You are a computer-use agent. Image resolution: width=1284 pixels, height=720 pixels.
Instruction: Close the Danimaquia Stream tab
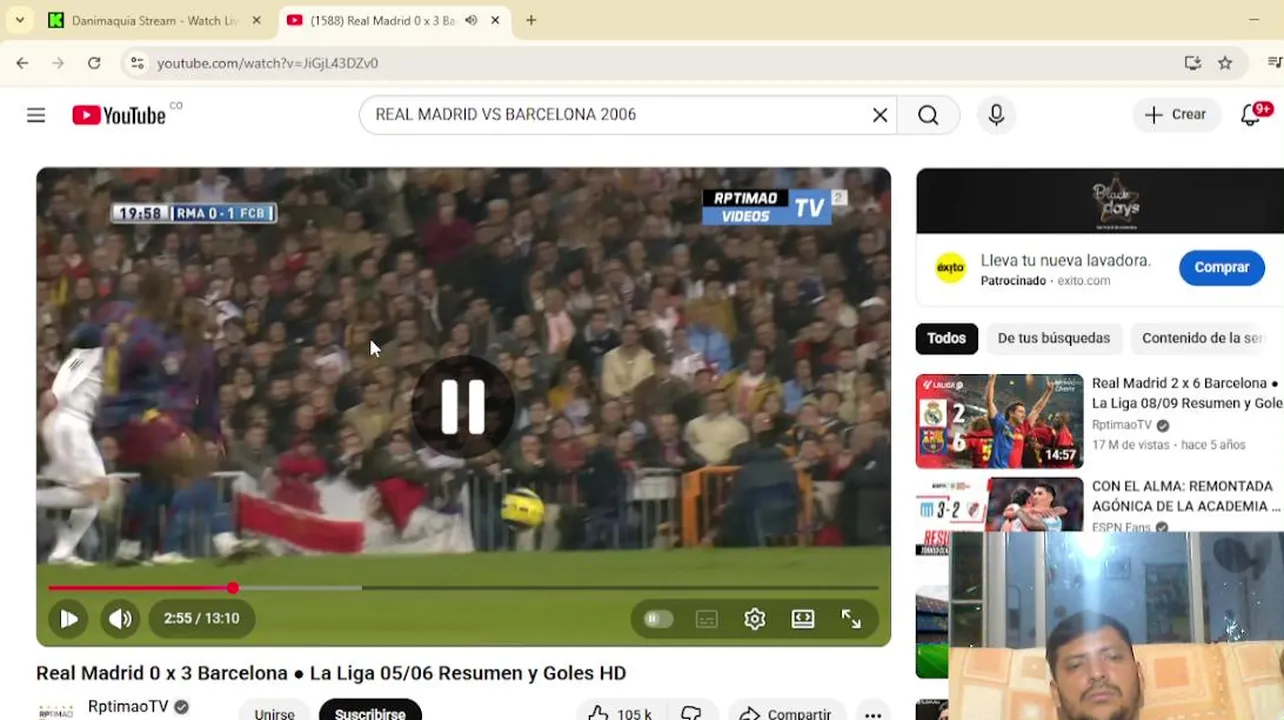coord(257,20)
